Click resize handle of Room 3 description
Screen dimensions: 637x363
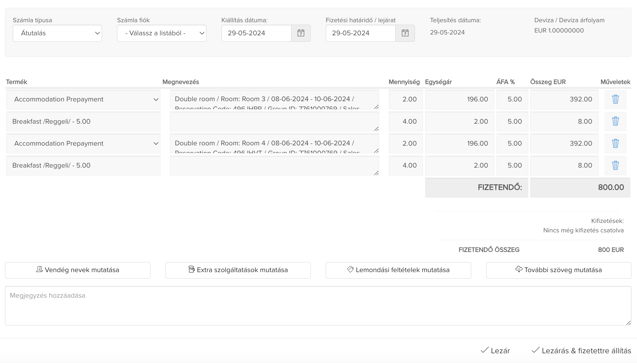(x=376, y=107)
